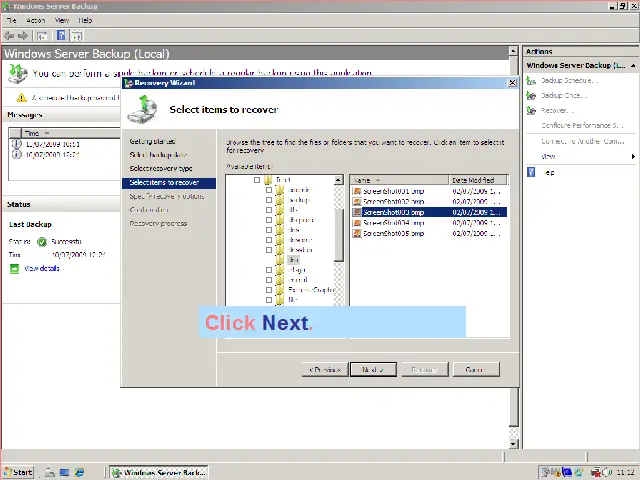Click the Select items to recover step
640x480 pixels.
pyautogui.click(x=169, y=183)
